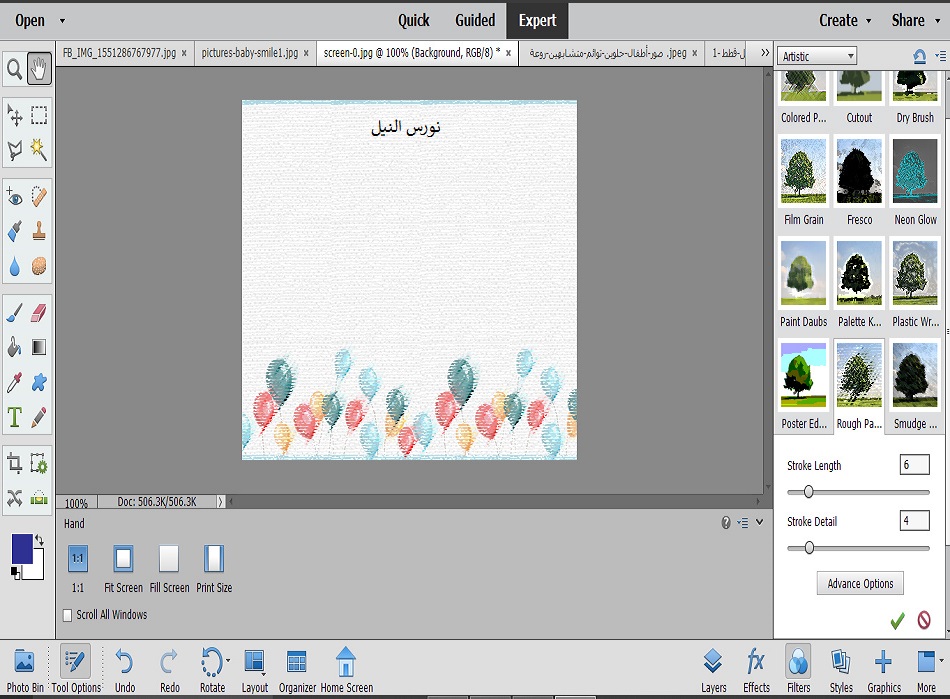
Task: Select the Eraser tool
Action: [x=39, y=313]
